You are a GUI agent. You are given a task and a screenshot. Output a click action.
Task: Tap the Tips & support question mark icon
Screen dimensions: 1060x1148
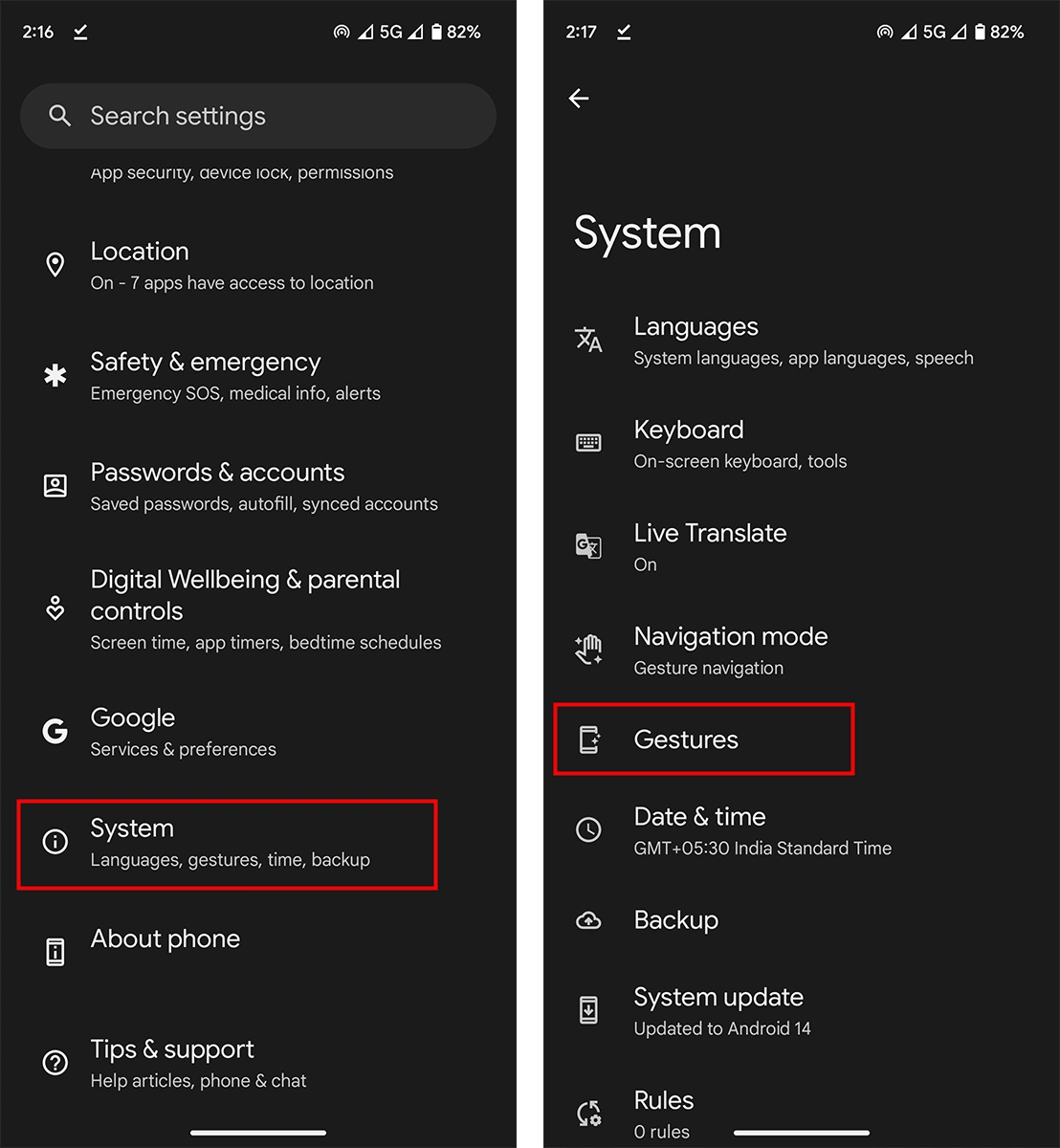click(55, 1063)
